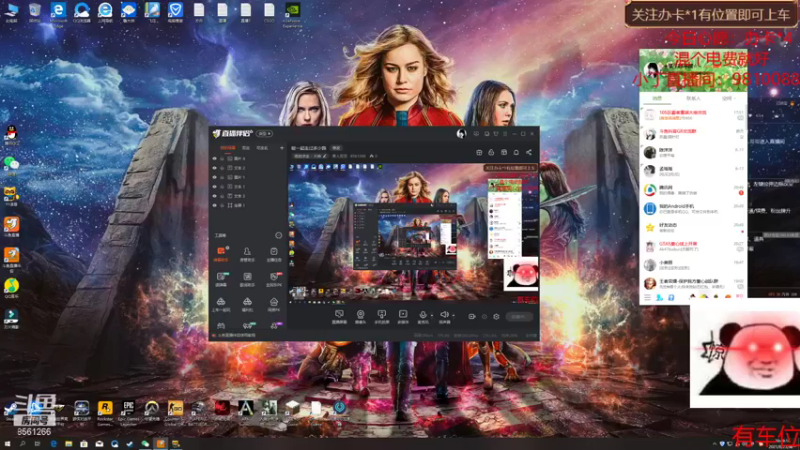
Task: Open the 弹幕助手 orange tool
Action: [221, 254]
